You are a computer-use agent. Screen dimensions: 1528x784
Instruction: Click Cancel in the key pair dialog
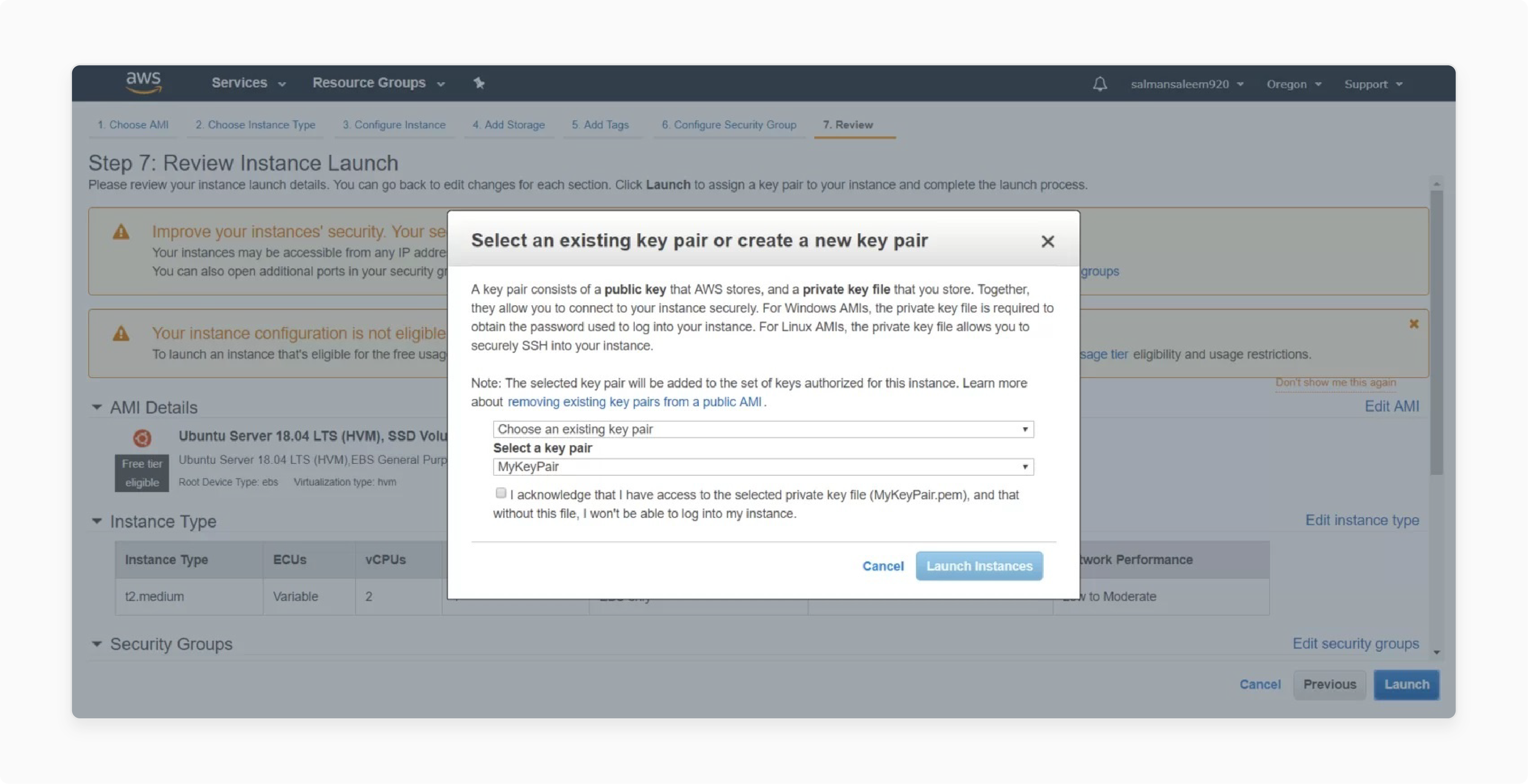pyautogui.click(x=883, y=566)
